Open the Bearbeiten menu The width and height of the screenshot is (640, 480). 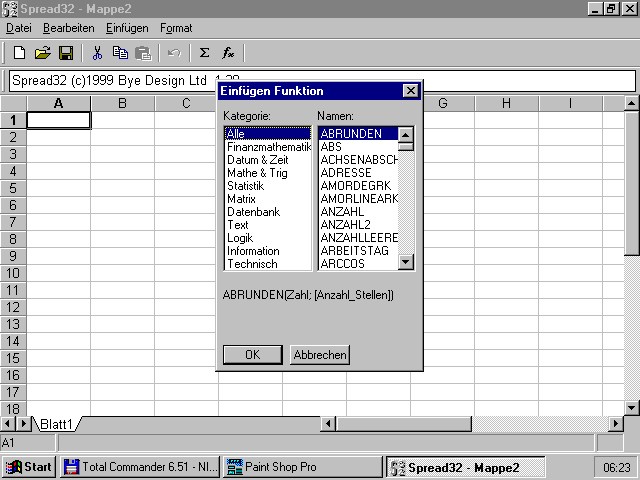click(69, 28)
